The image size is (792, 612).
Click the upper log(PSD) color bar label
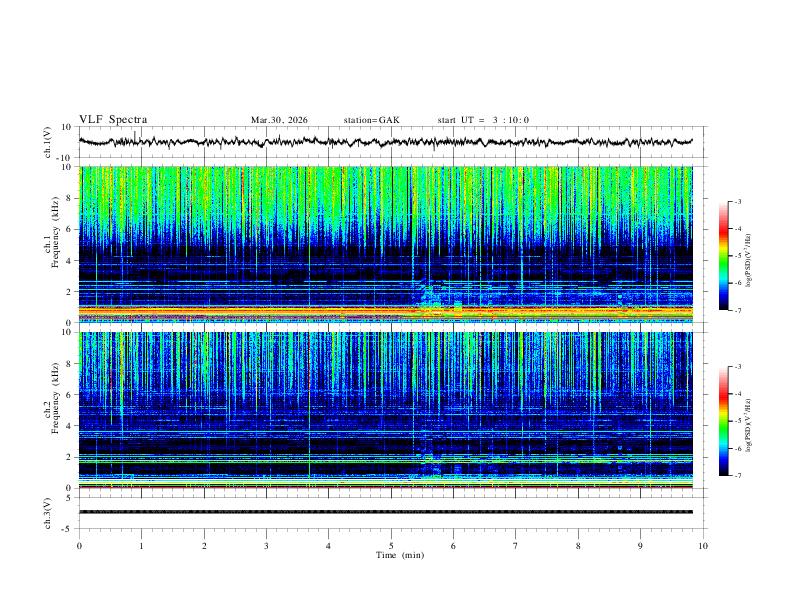[749, 261]
